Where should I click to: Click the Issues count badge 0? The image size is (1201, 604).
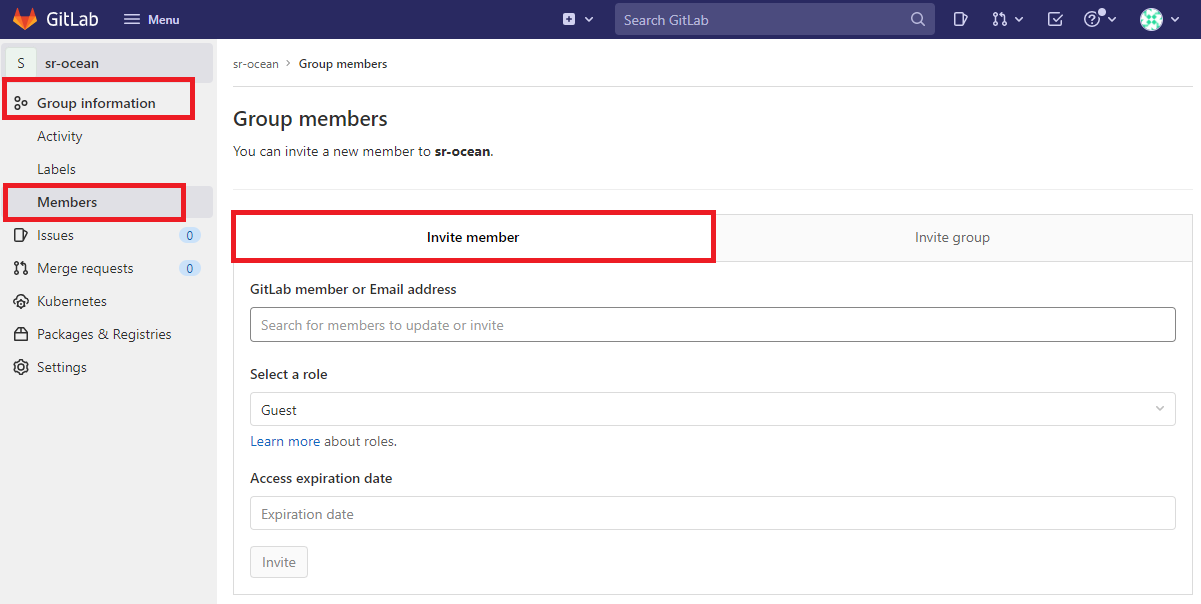point(190,236)
